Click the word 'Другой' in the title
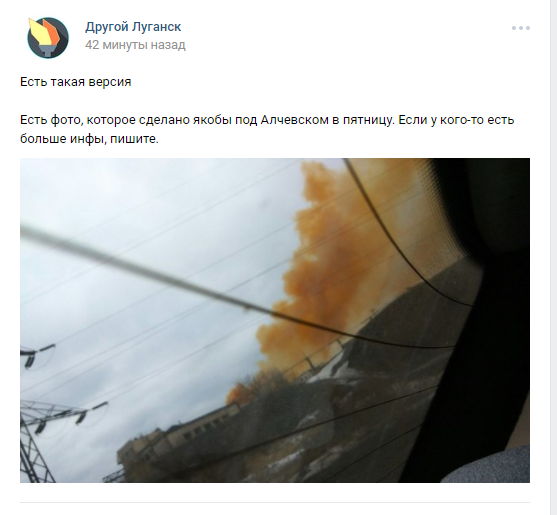 tap(107, 27)
